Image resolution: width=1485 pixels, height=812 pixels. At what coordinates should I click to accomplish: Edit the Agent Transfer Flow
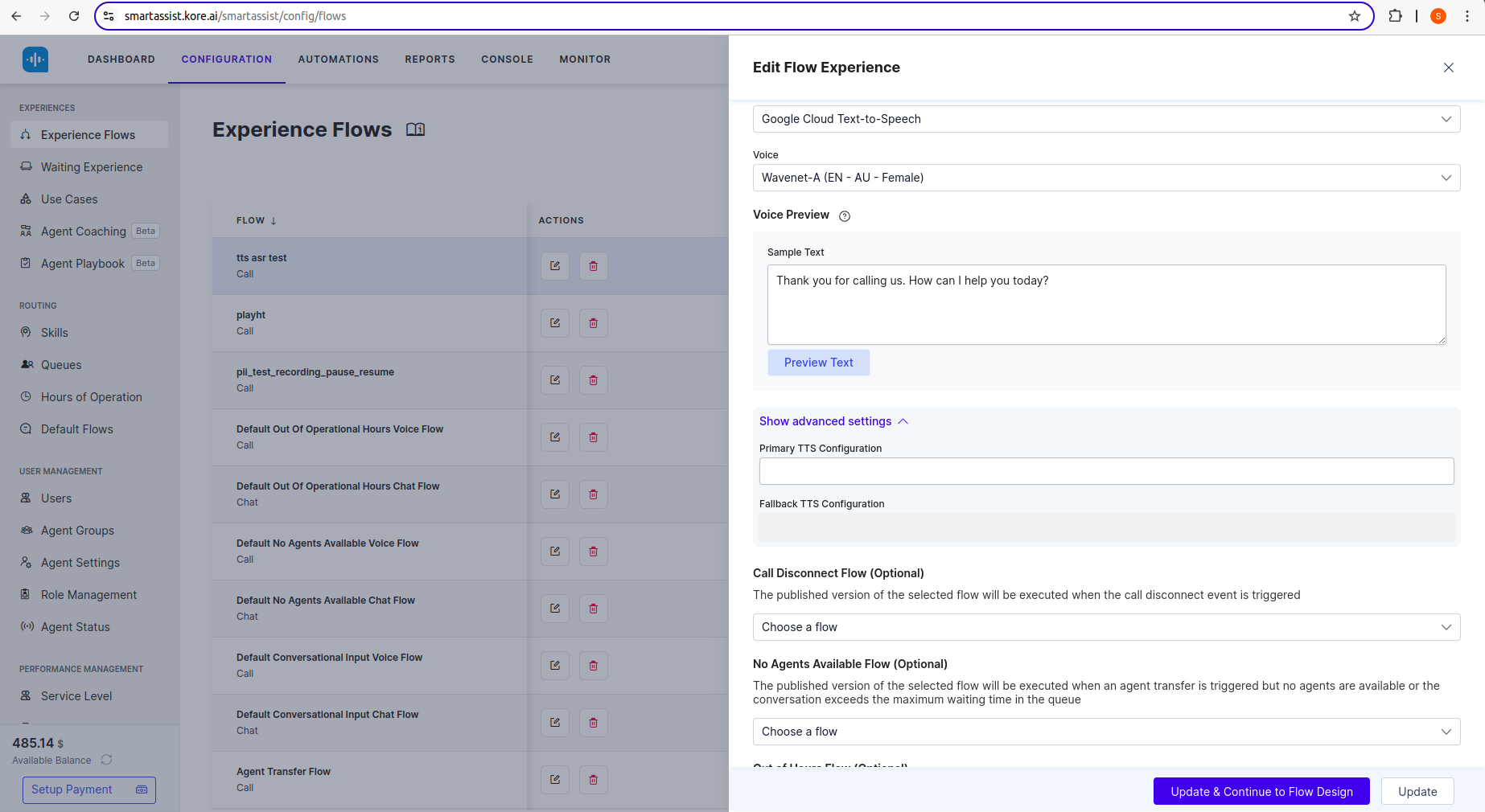554,780
